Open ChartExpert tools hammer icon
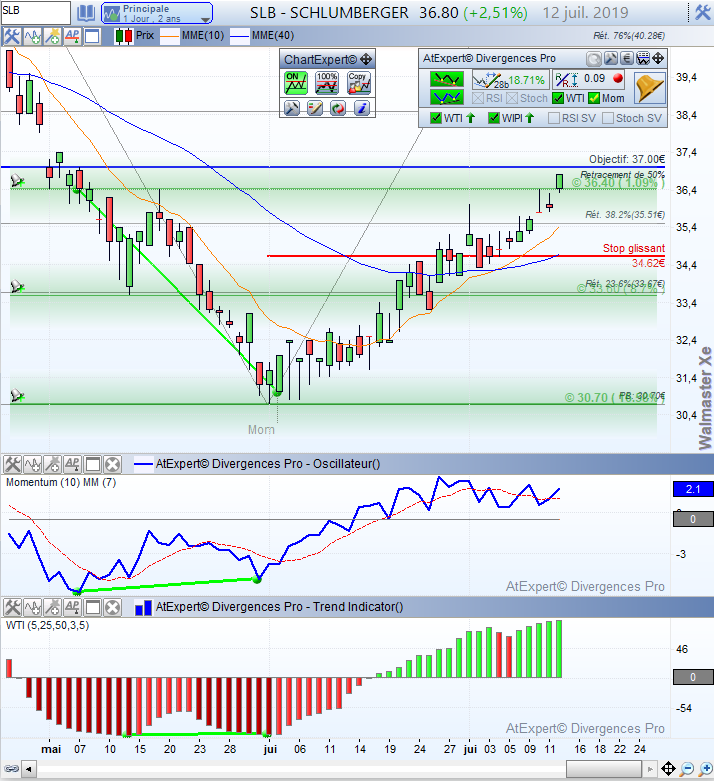The image size is (714, 781). click(292, 108)
